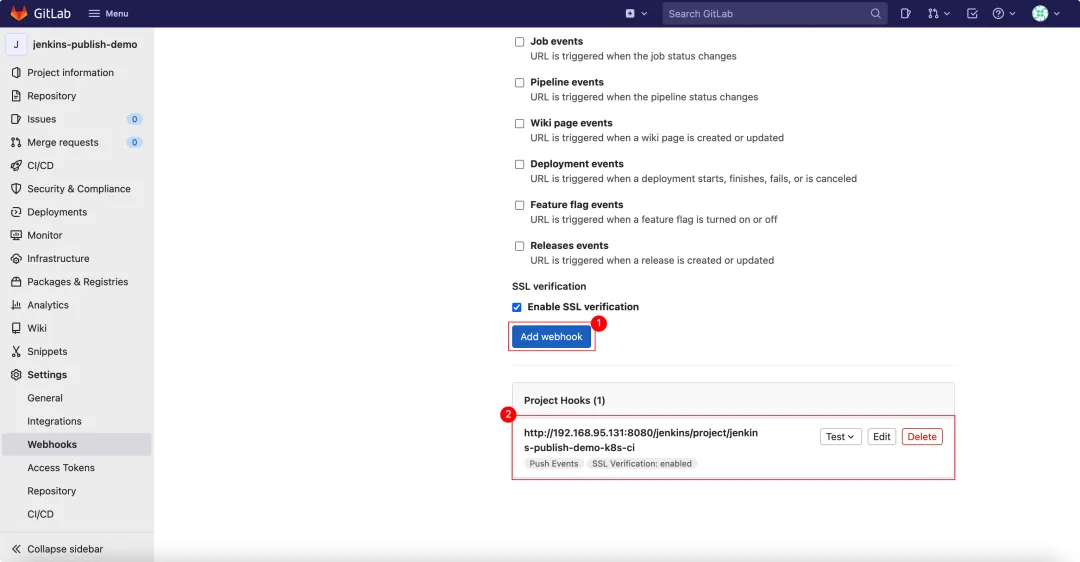
Task: Click the SSL verification section heading
Action: [549, 287]
